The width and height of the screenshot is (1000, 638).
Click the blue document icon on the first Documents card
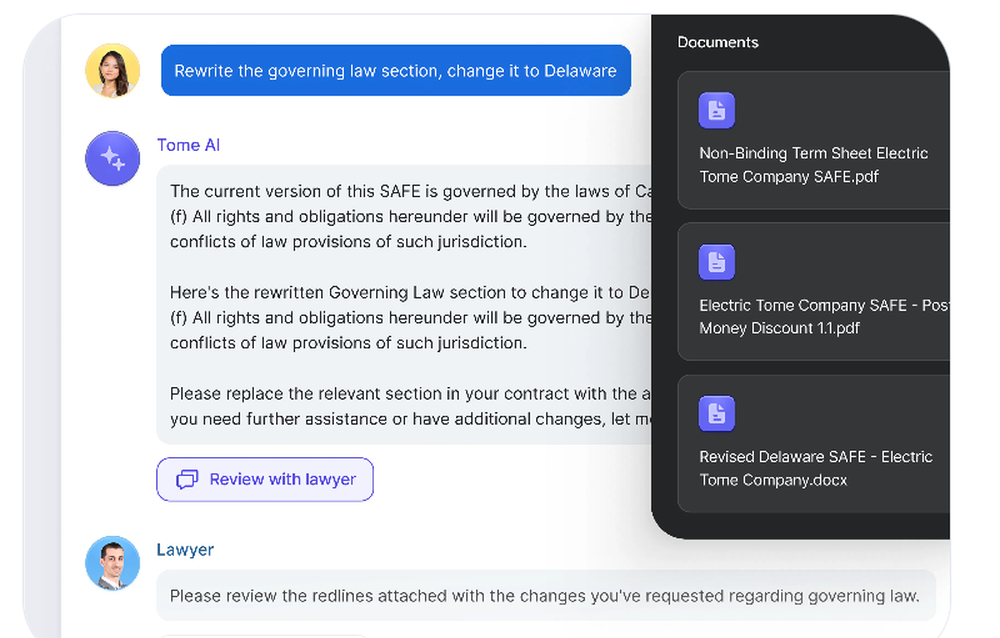[716, 110]
